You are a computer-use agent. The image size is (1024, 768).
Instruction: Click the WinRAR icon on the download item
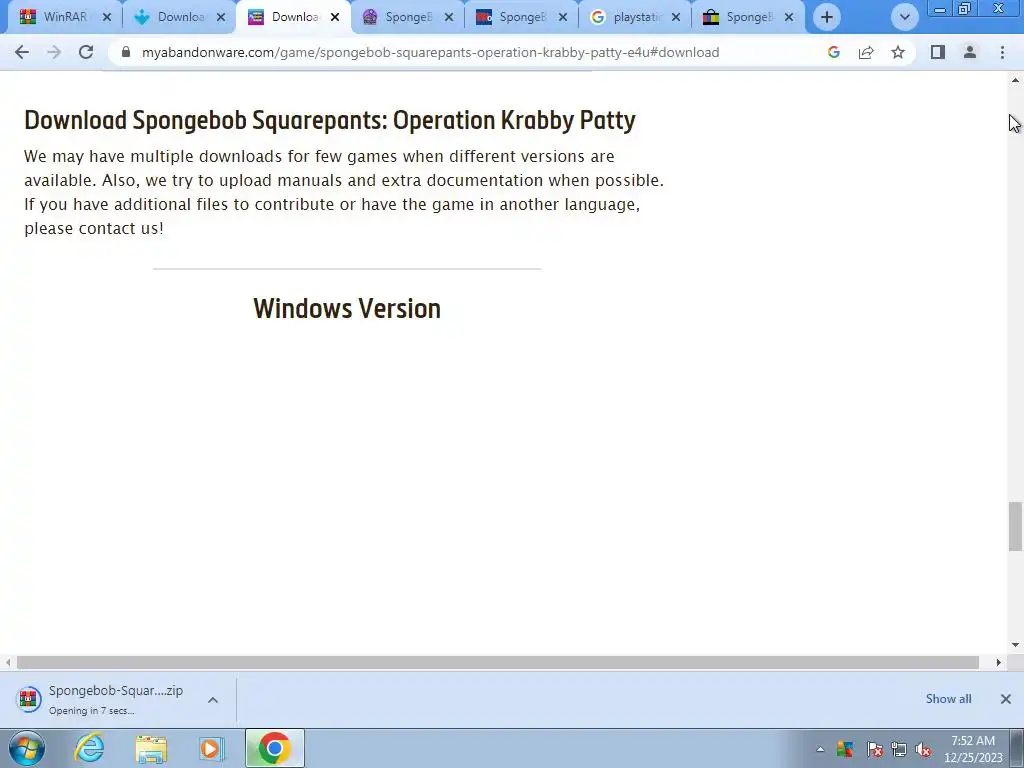28,699
